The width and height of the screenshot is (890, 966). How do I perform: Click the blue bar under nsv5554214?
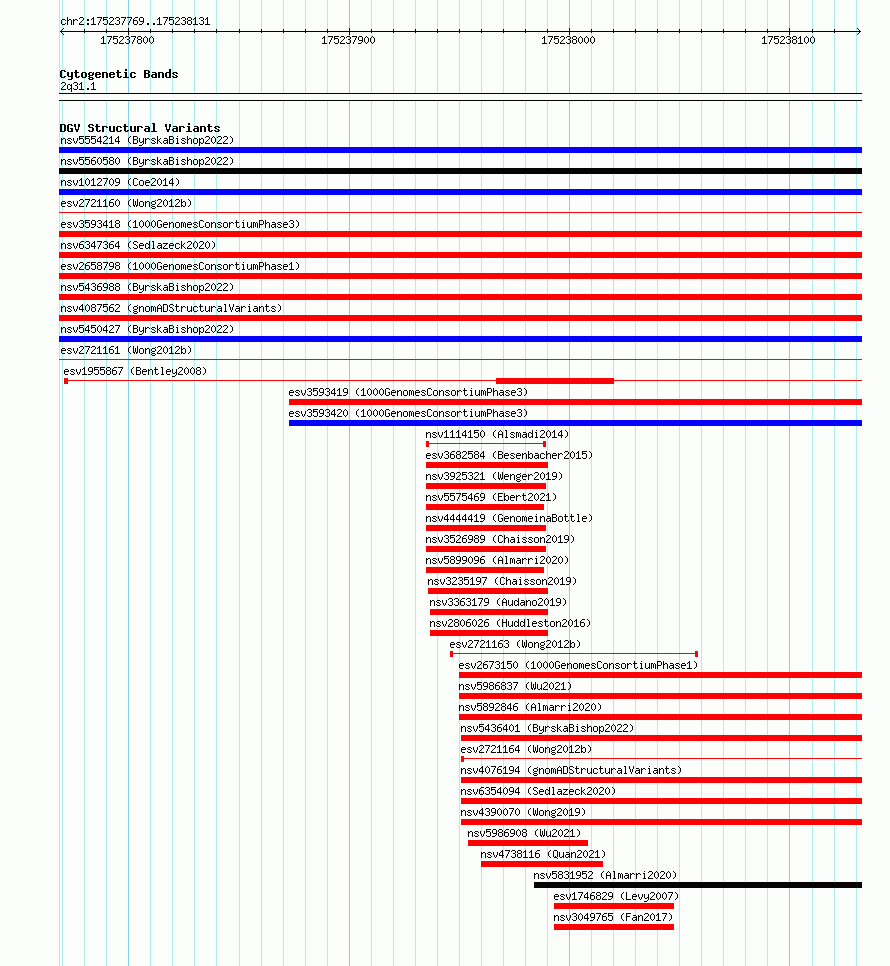(461, 150)
